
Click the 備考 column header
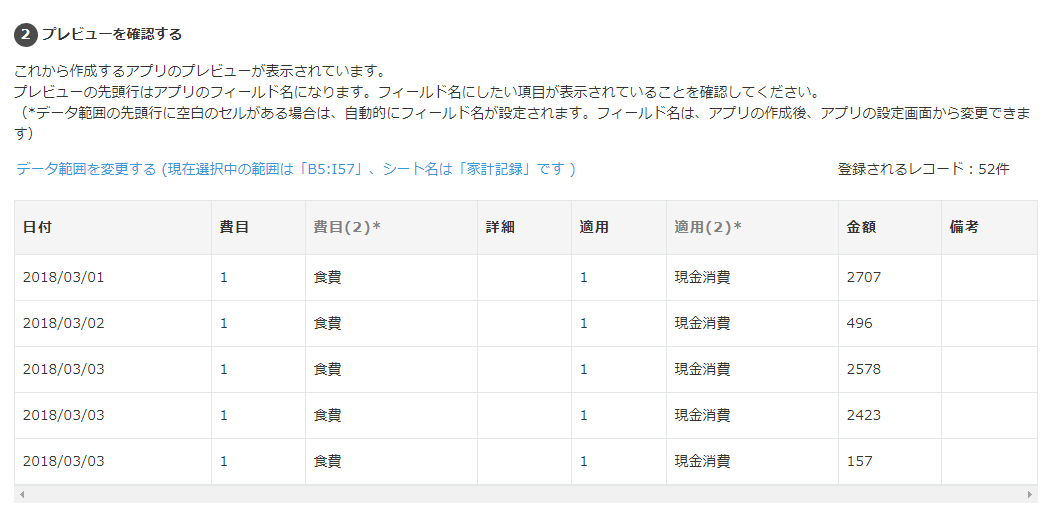click(989, 228)
